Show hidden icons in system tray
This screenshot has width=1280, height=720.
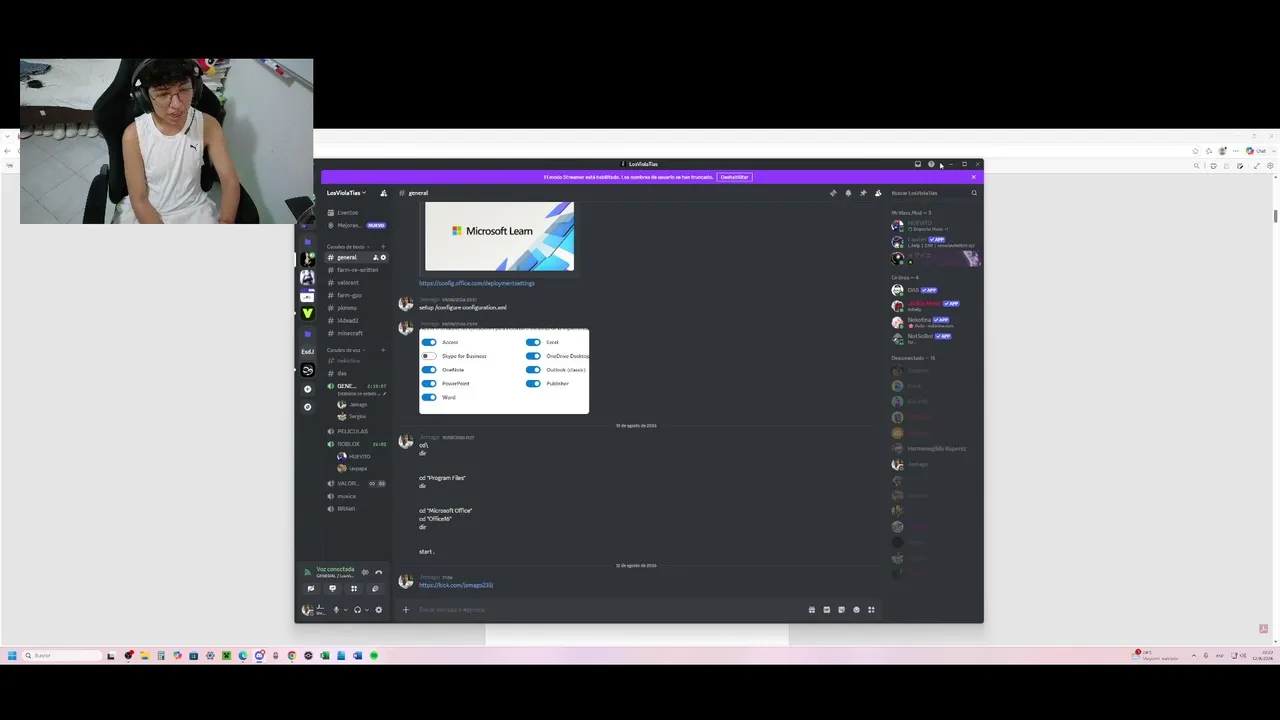tap(1193, 656)
